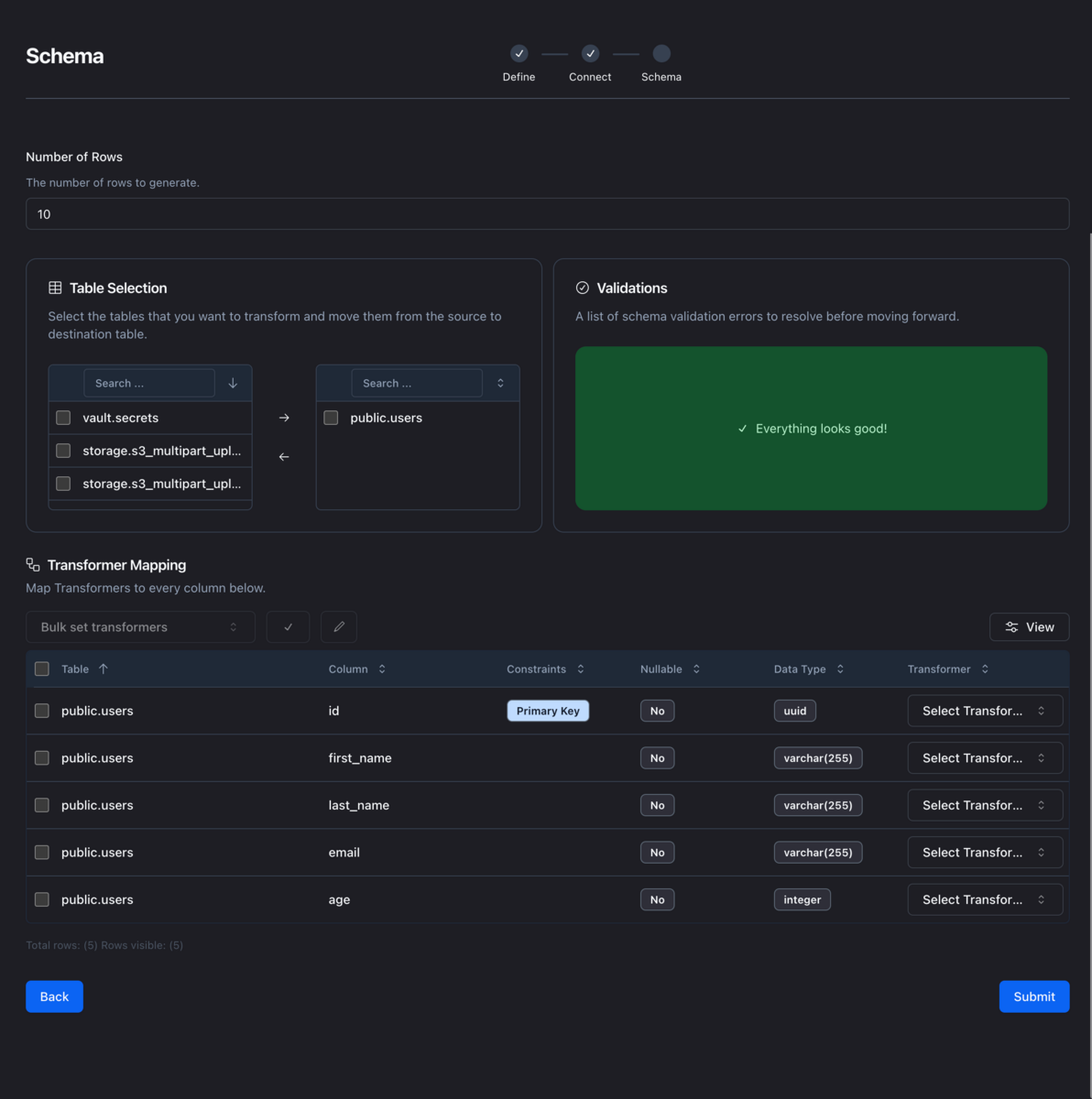
Task: Click the destination tables Search field
Action: tap(417, 383)
